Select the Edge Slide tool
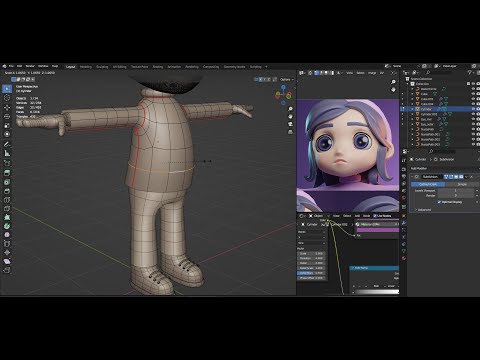 [x=7, y=244]
